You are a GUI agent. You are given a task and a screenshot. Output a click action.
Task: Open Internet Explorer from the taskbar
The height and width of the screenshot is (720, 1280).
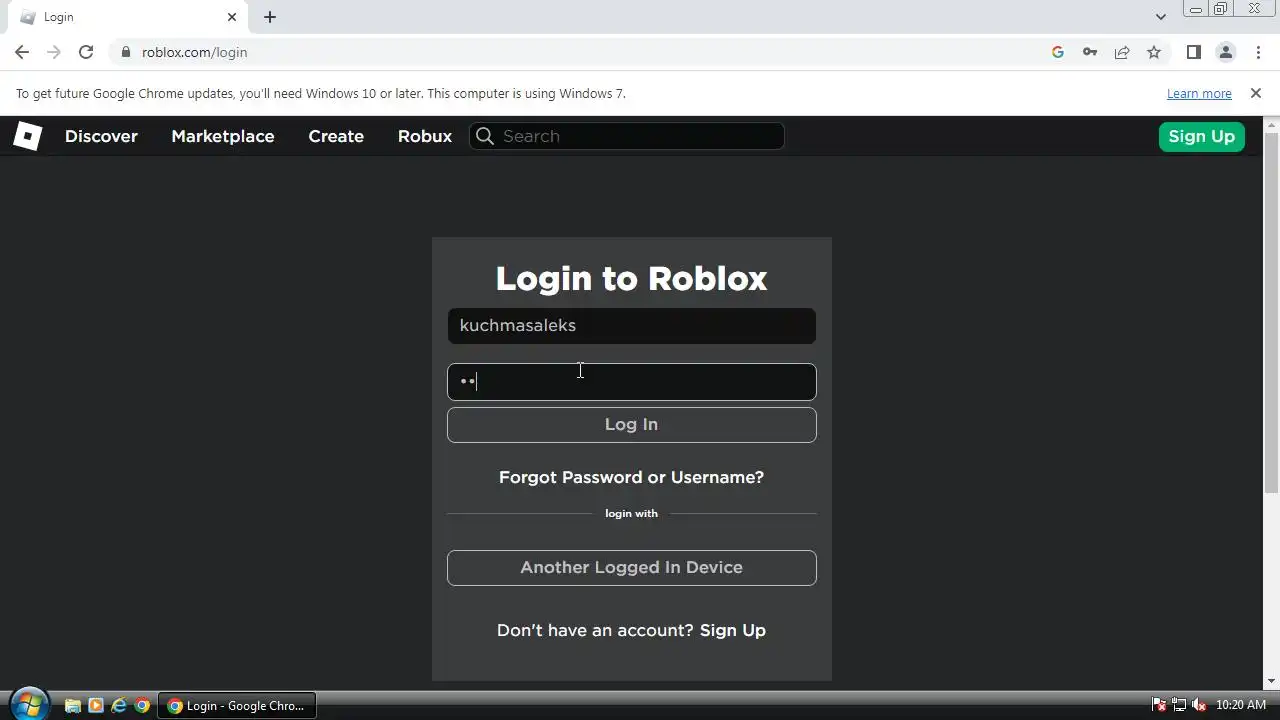tap(119, 705)
